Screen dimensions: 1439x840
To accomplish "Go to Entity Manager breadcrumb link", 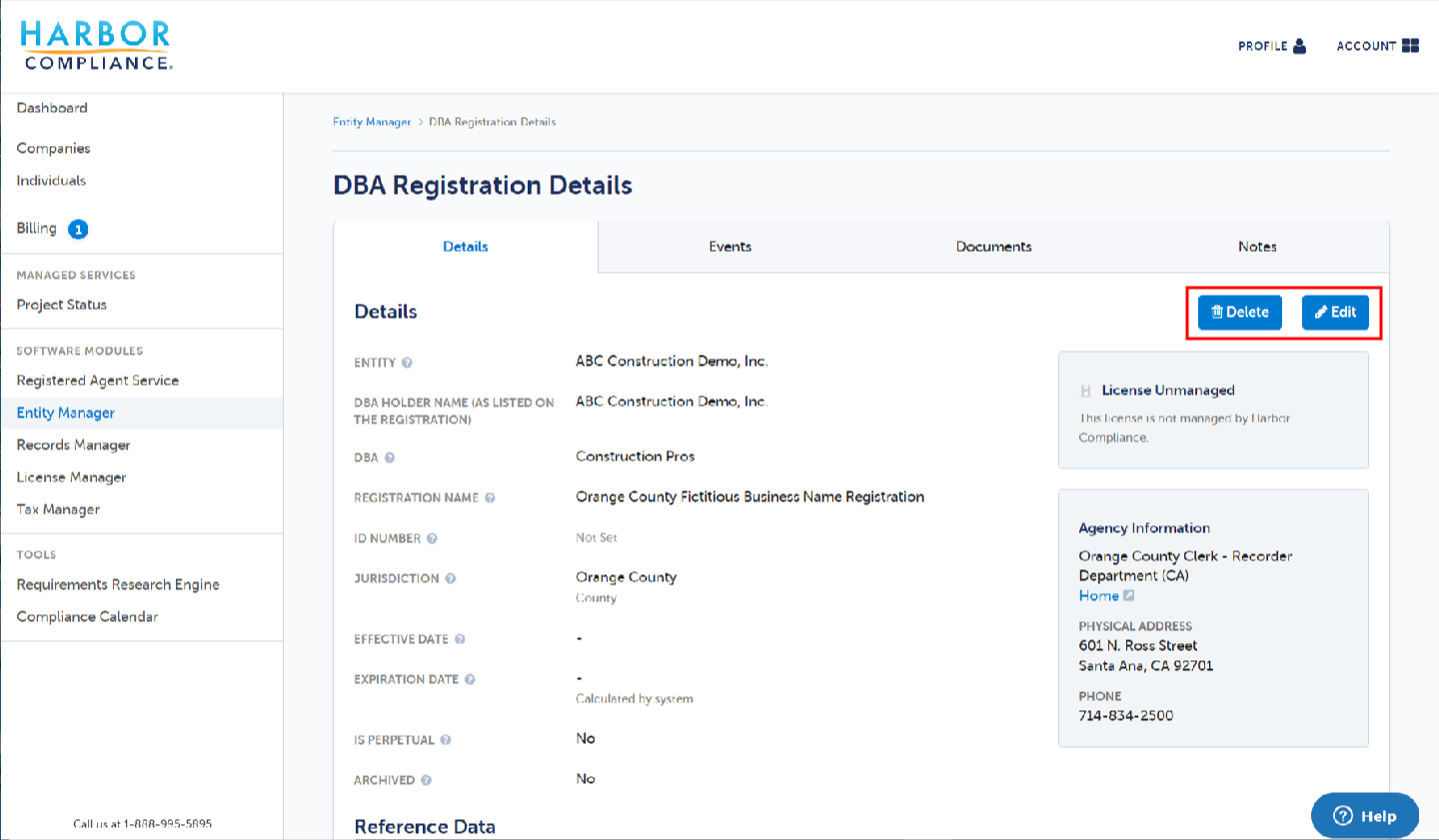I will tap(372, 122).
